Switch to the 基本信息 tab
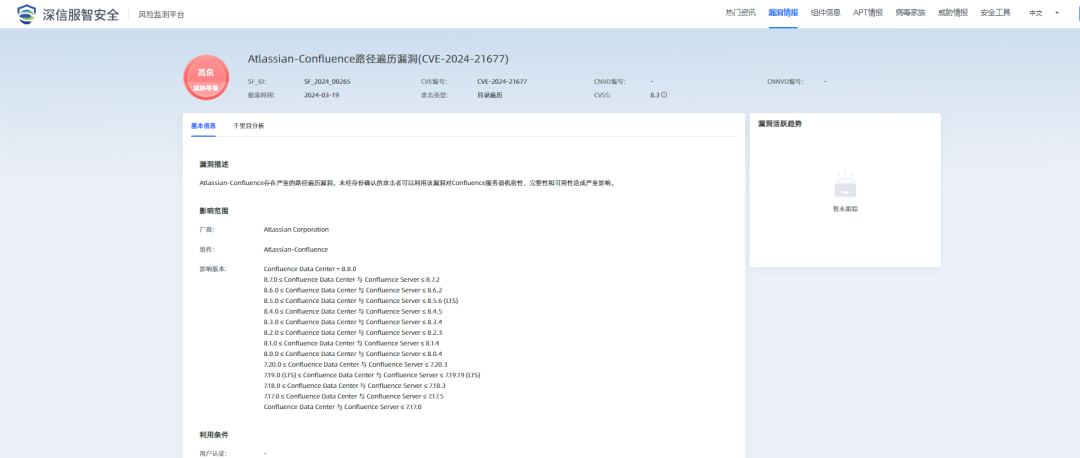1080x458 pixels. point(203,126)
